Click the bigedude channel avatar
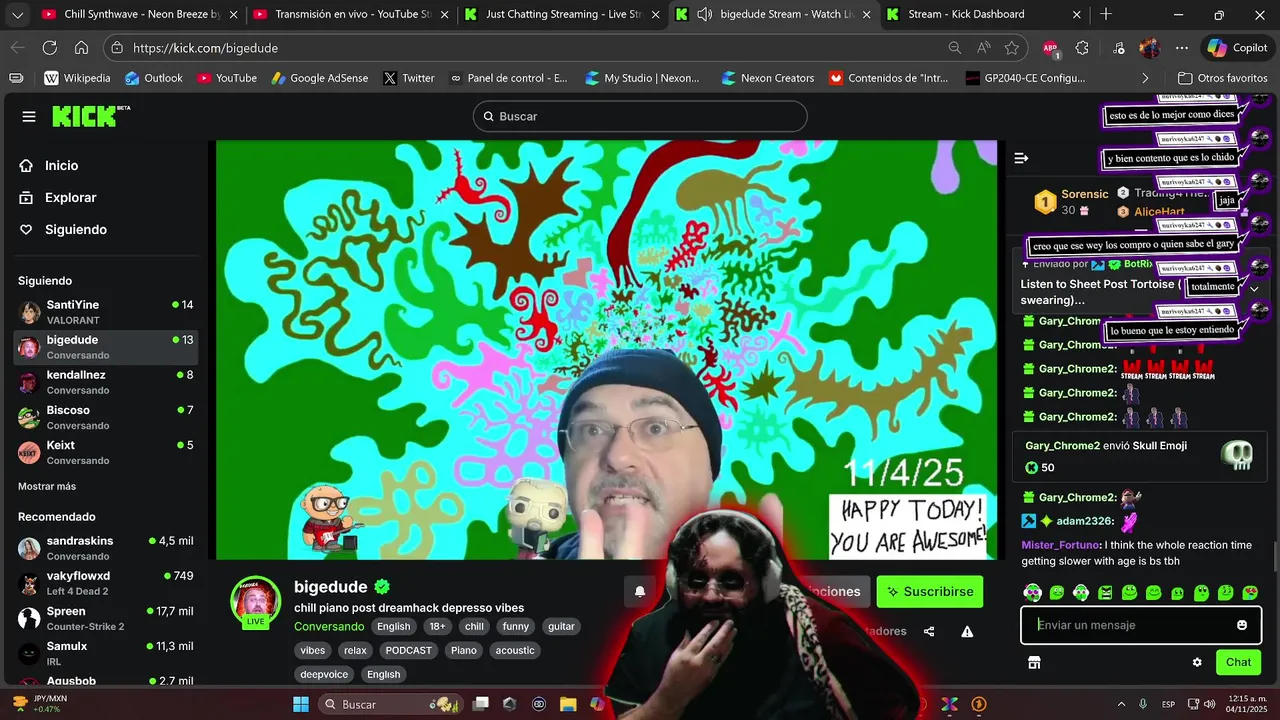1280x720 pixels. coord(256,600)
